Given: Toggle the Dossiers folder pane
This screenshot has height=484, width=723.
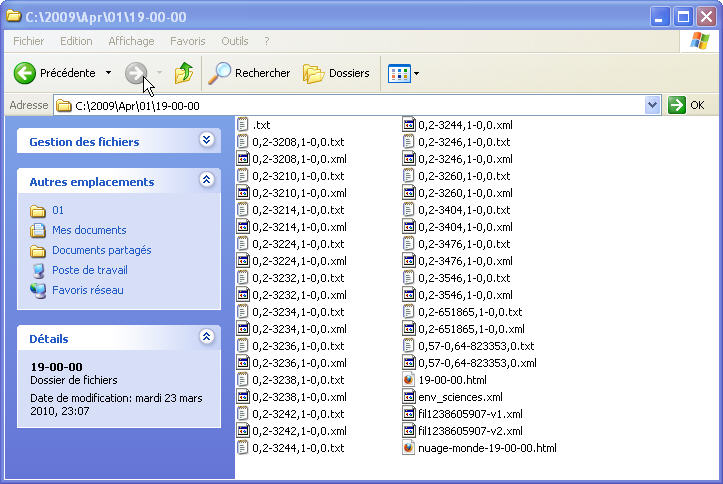Looking at the screenshot, I should [337, 73].
